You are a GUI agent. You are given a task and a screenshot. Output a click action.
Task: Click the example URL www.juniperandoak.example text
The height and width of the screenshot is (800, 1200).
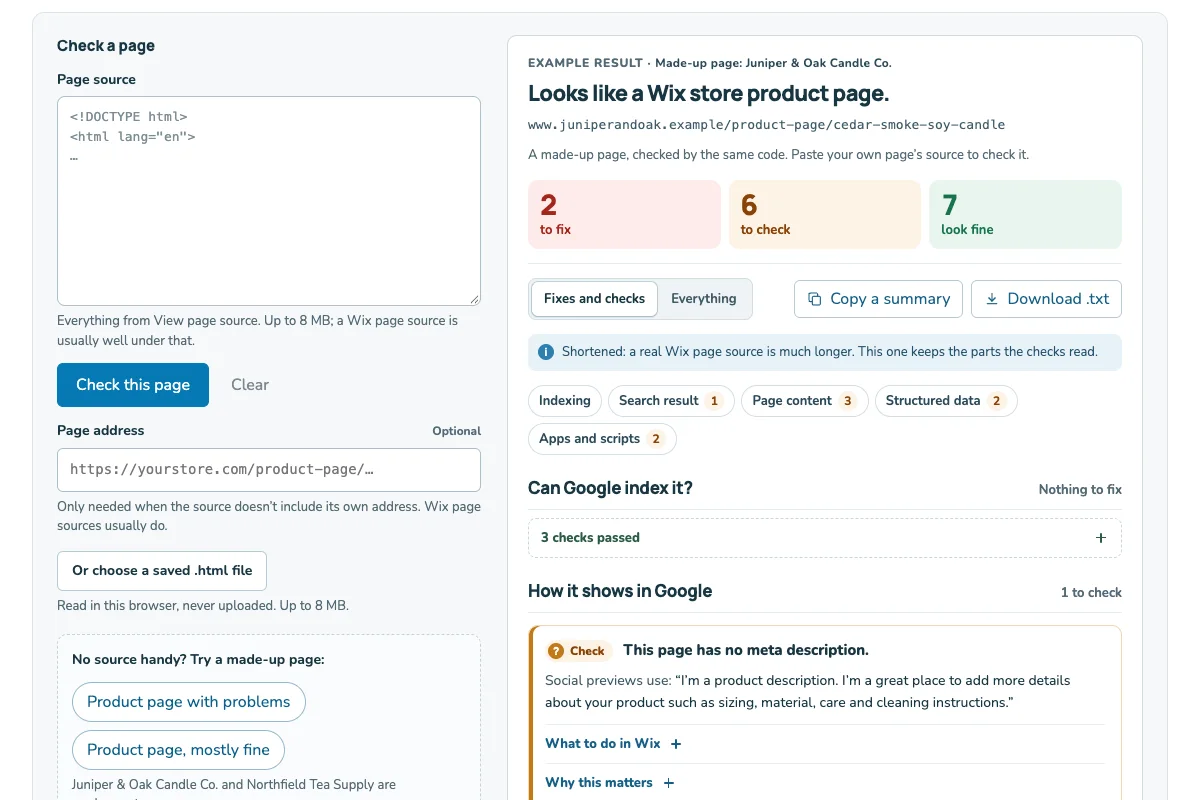coord(767,125)
